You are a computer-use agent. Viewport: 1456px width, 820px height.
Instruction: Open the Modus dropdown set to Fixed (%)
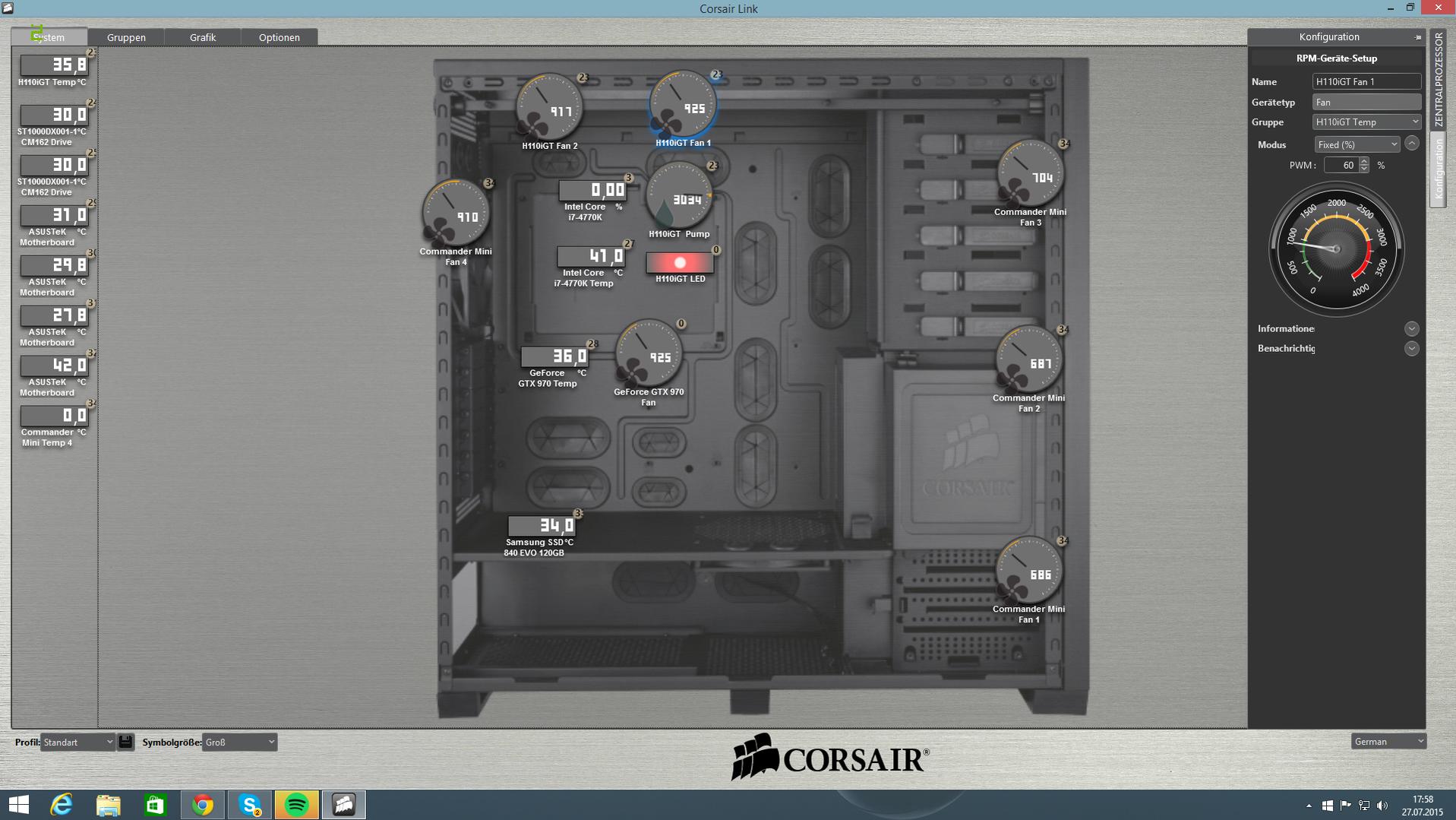pos(1357,144)
